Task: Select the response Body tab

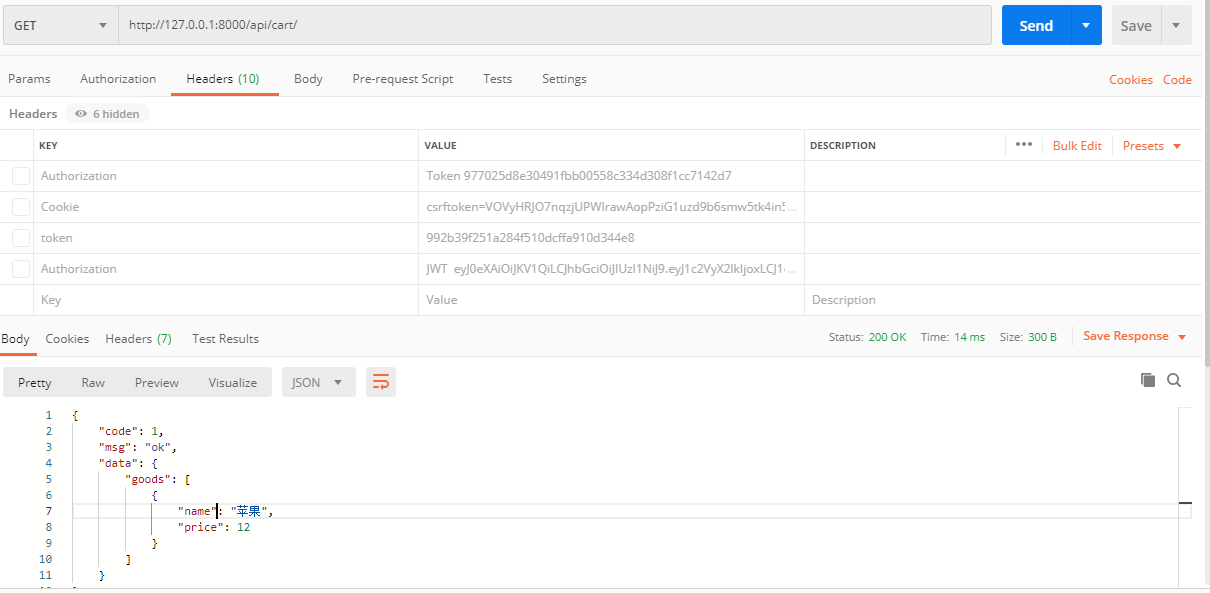Action: tap(15, 339)
